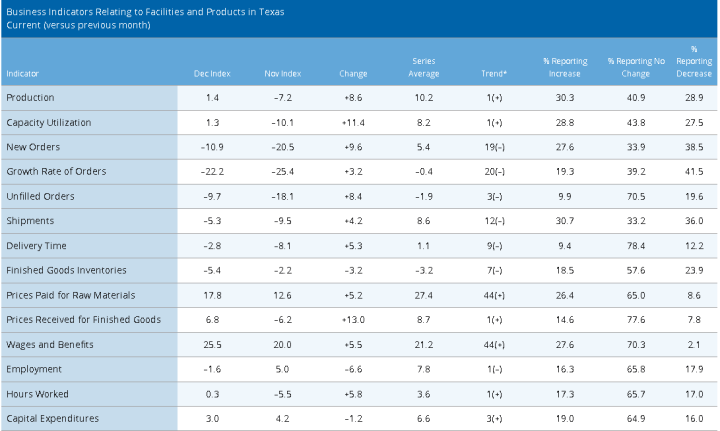Screen dimensions: 720x431
Task: Click the Series Average column header
Action: click(423, 67)
